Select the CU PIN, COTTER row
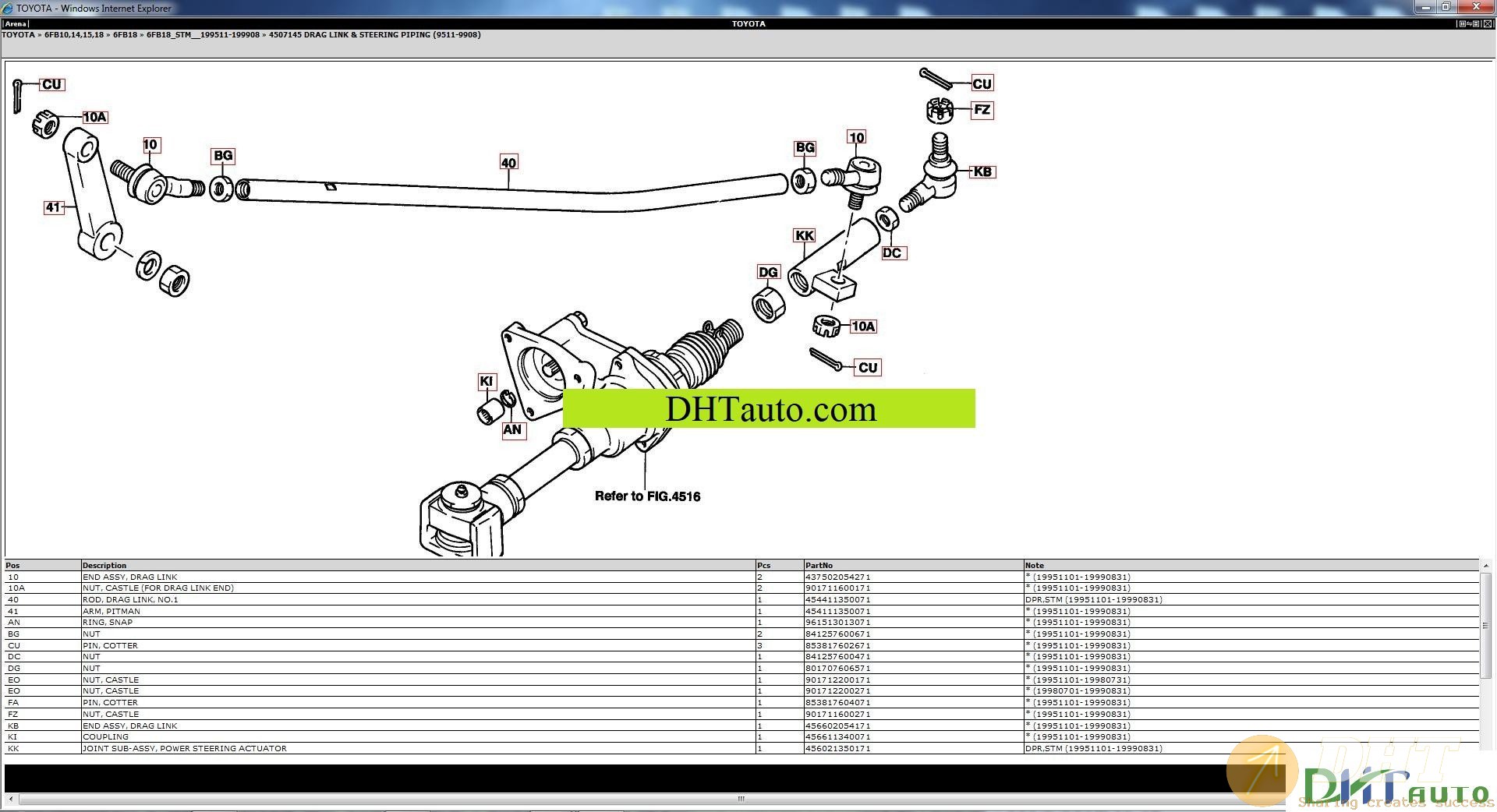This screenshot has height=812, width=1497. pyautogui.click(x=741, y=646)
